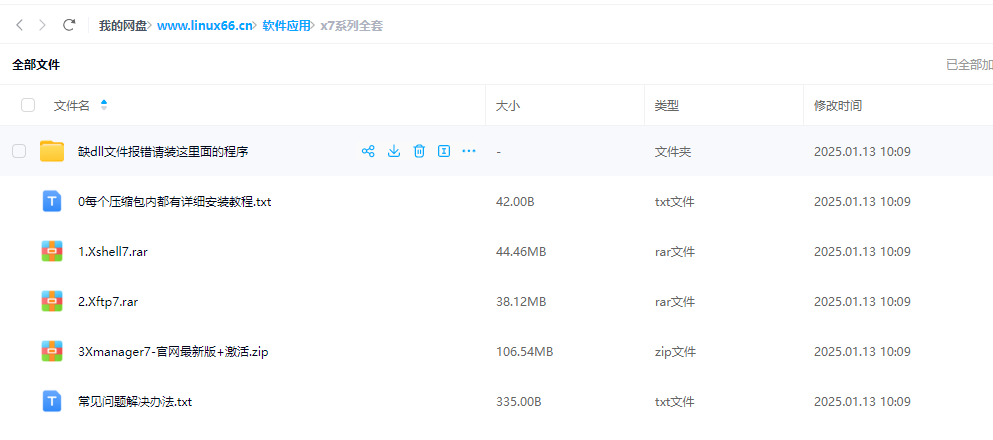Screen dimensions: 993x440
Task: Click the 已全部加 status text
Action: (x=970, y=65)
